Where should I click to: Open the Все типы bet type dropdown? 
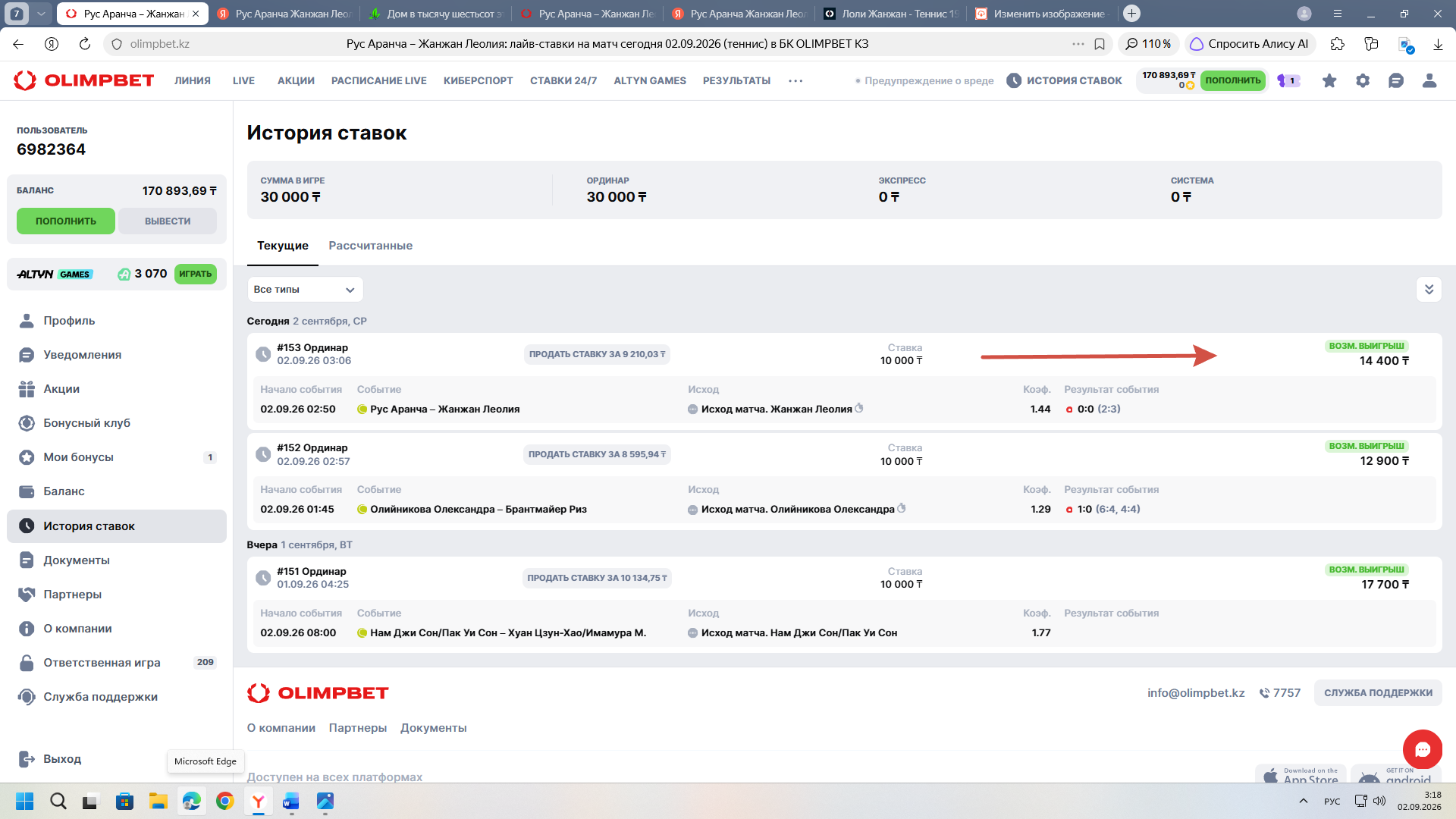(305, 290)
